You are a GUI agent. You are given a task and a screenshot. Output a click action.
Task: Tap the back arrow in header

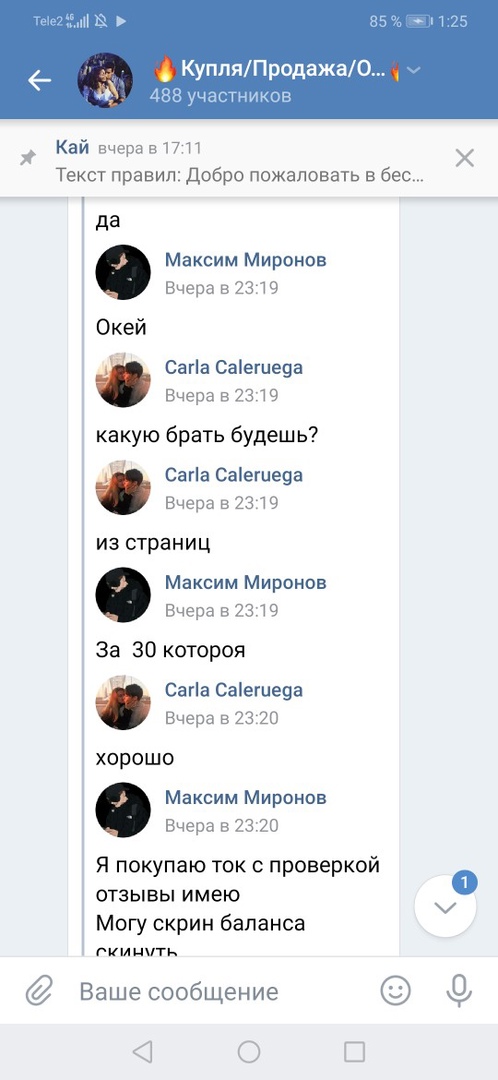point(39,81)
